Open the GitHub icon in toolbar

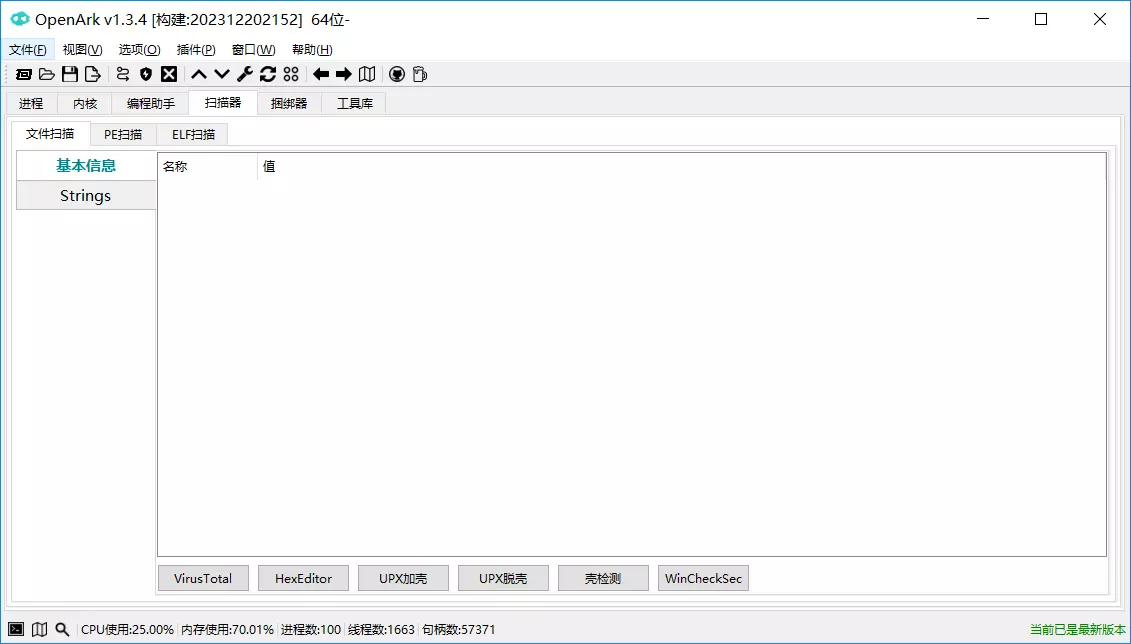(x=396, y=74)
